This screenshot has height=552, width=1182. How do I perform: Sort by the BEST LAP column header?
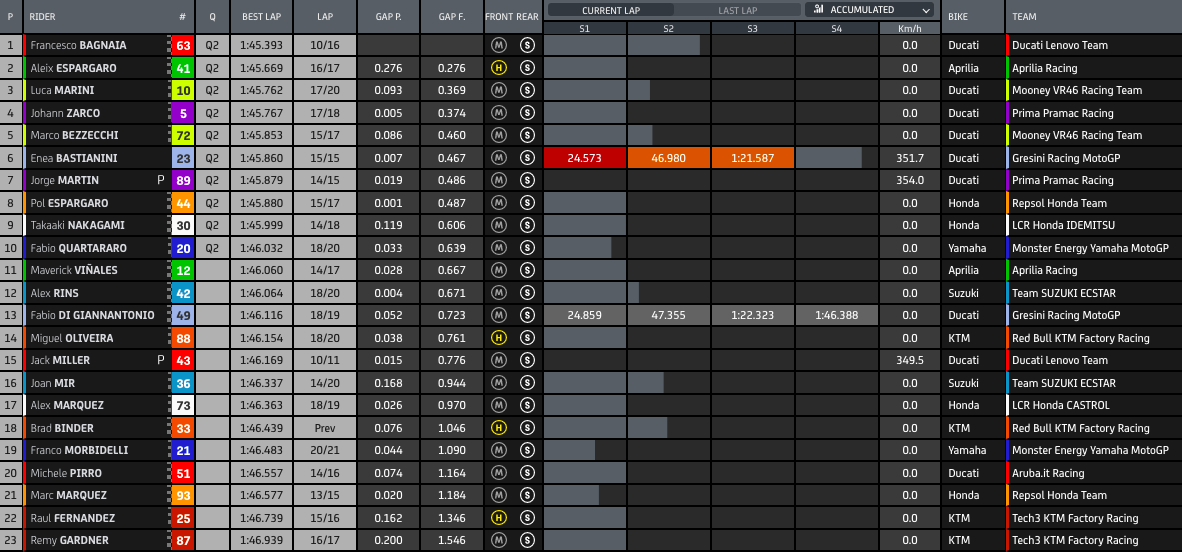[262, 17]
